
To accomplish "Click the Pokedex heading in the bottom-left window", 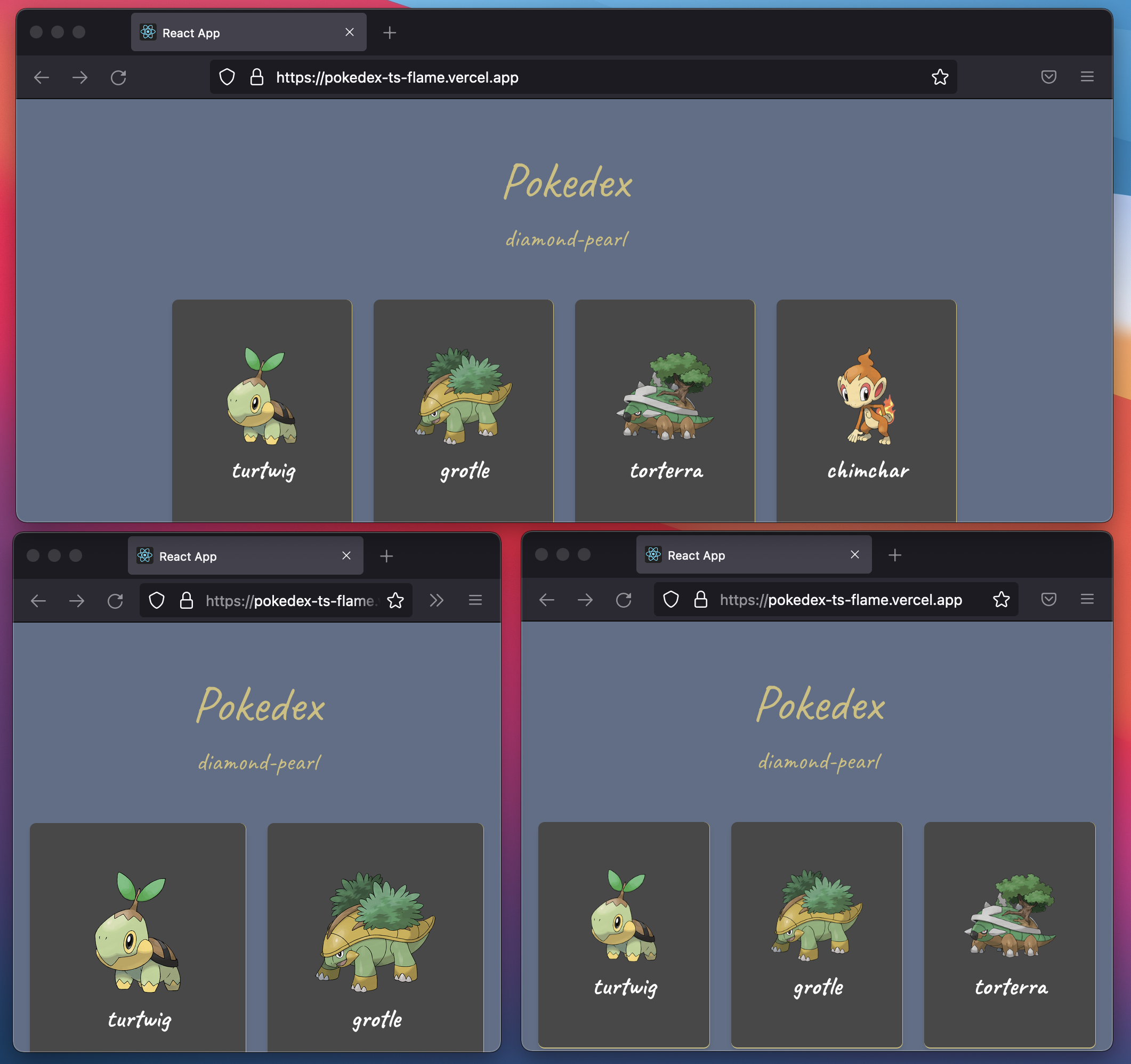I will (260, 706).
